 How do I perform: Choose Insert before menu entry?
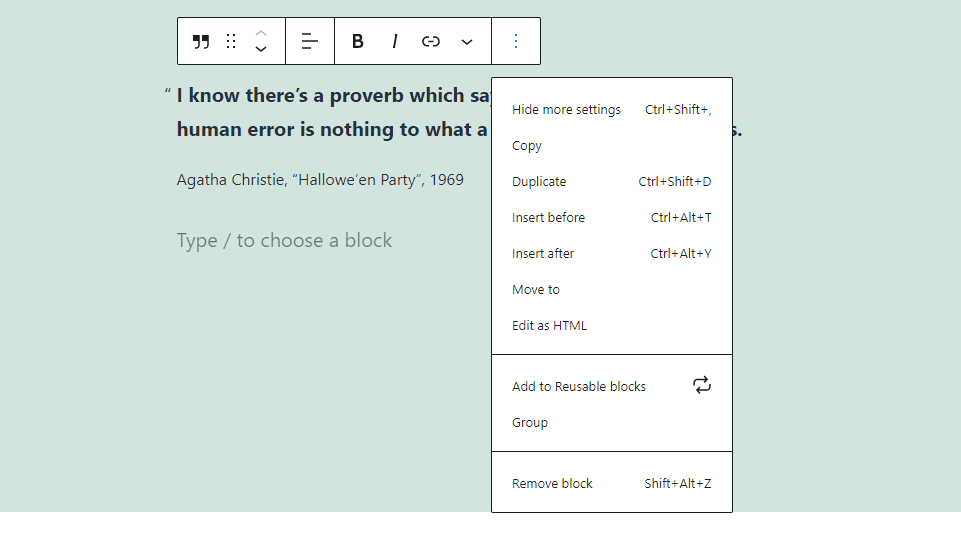click(548, 218)
